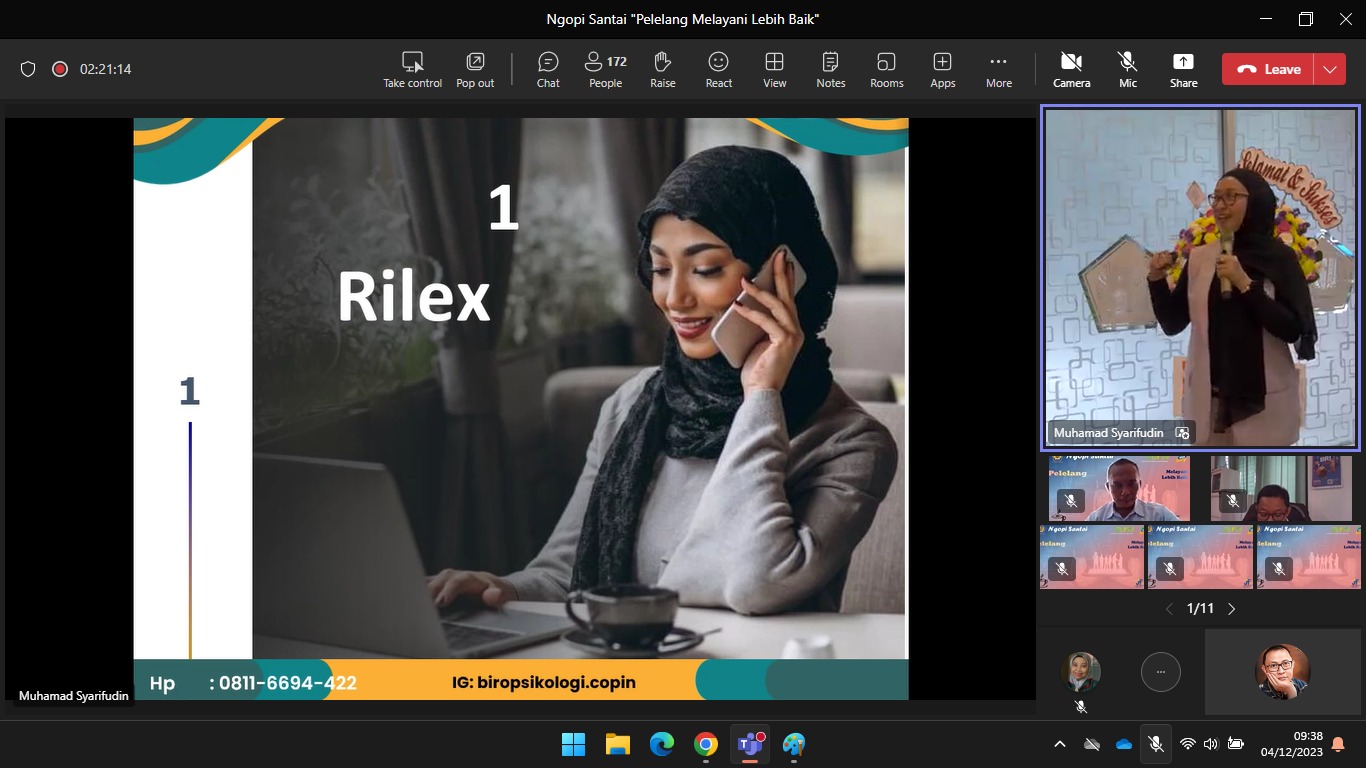
Task: Unmute the Mic in the toolbar
Action: point(1128,69)
